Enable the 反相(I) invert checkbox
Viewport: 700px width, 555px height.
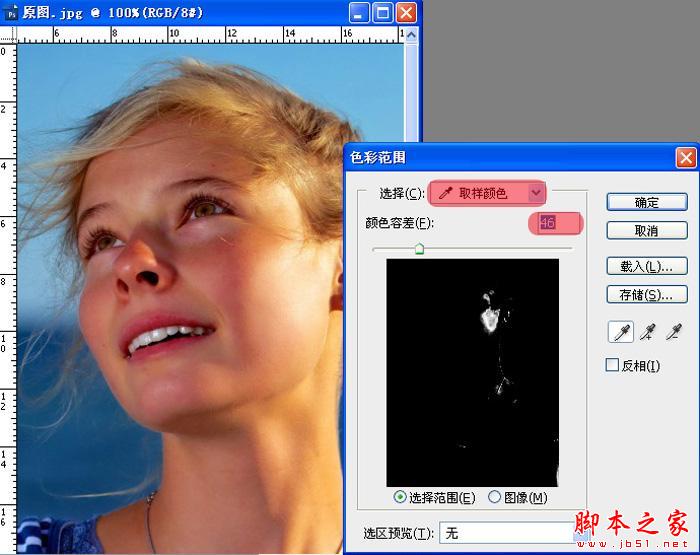click(x=612, y=365)
